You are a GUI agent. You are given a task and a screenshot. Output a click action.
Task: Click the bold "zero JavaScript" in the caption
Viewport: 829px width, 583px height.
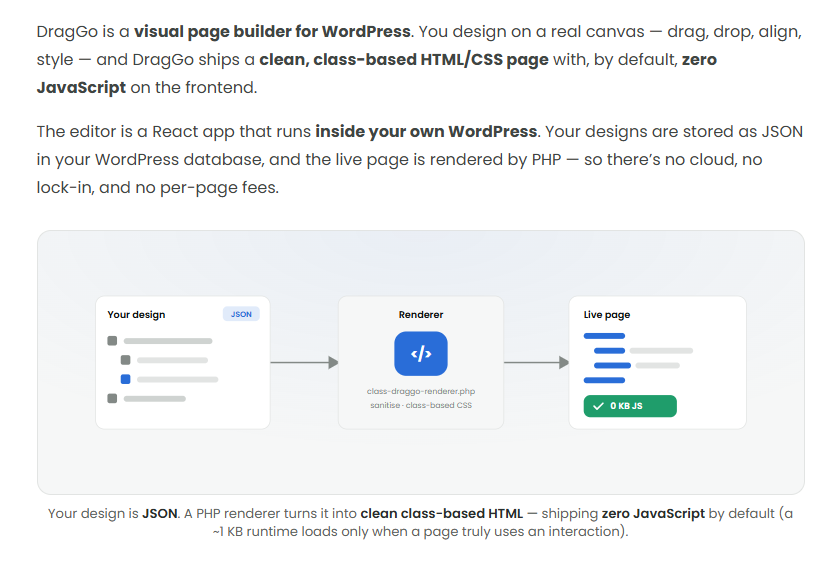[653, 513]
